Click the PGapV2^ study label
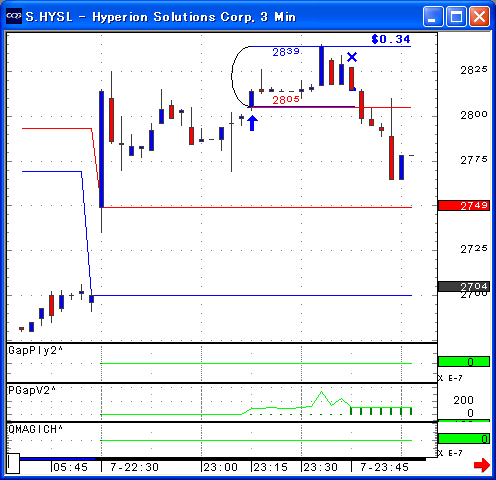This screenshot has height=480, width=496. [32, 390]
